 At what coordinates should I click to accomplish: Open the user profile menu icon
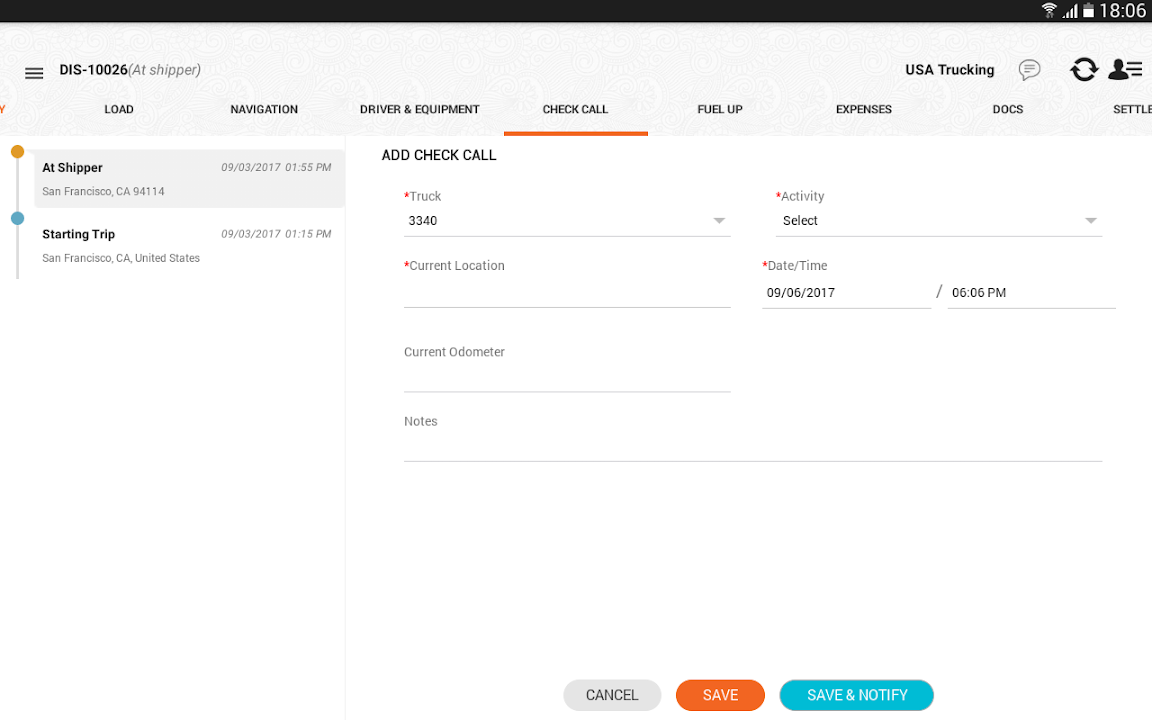coord(1125,70)
